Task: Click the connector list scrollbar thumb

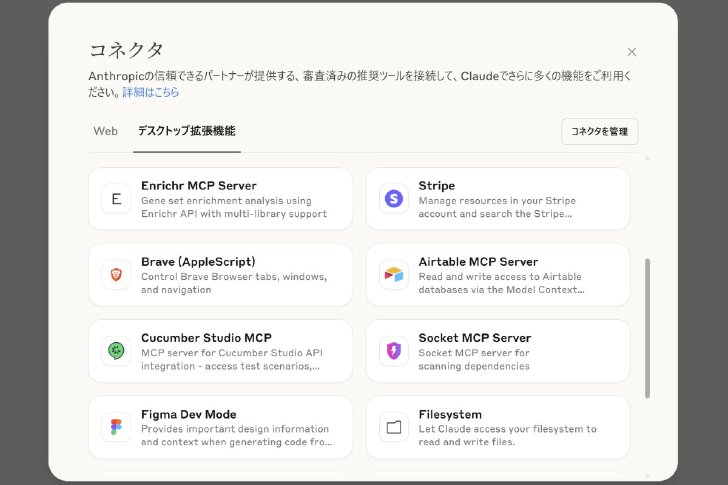Action: 647,328
